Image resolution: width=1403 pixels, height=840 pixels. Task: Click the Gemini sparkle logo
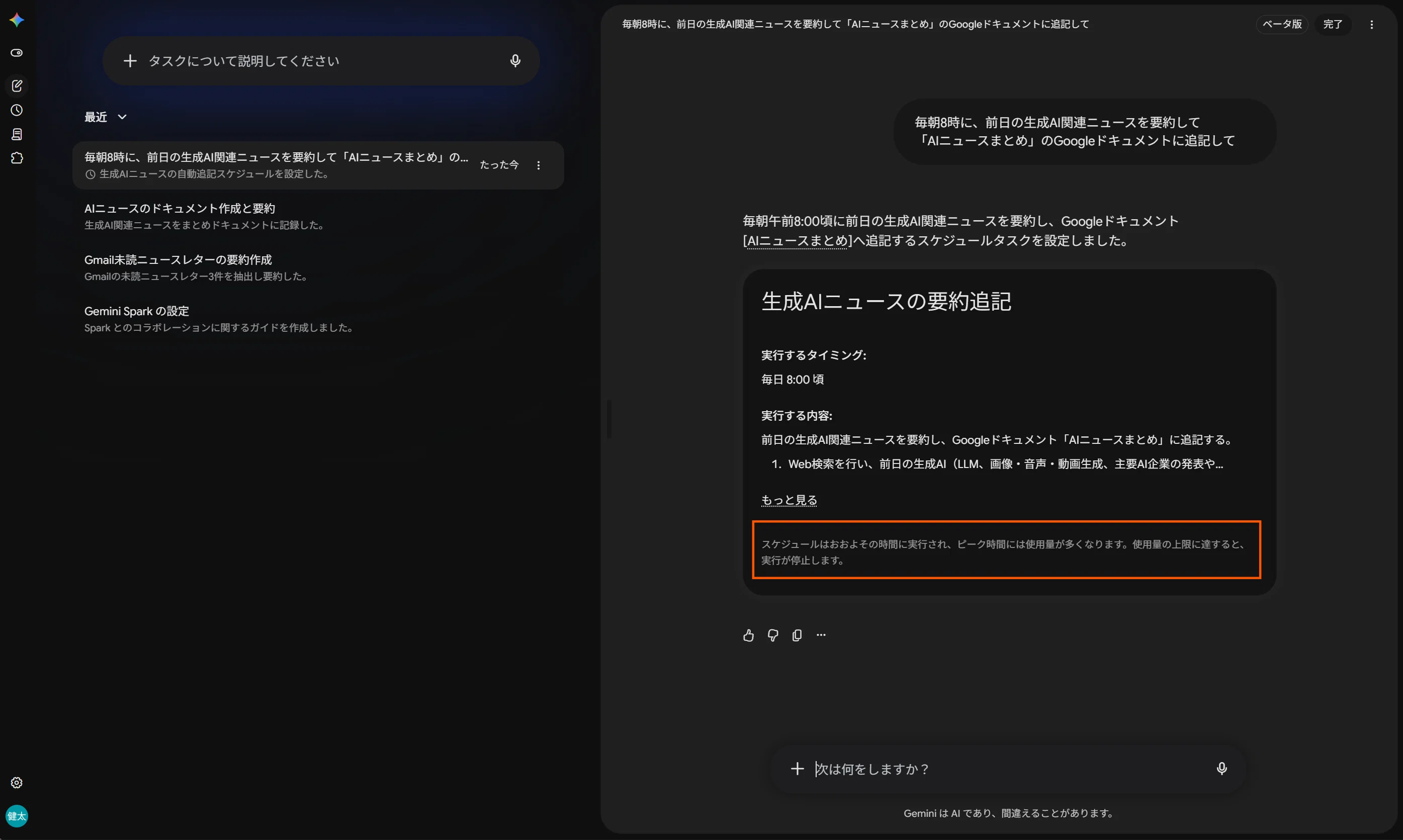[x=17, y=21]
